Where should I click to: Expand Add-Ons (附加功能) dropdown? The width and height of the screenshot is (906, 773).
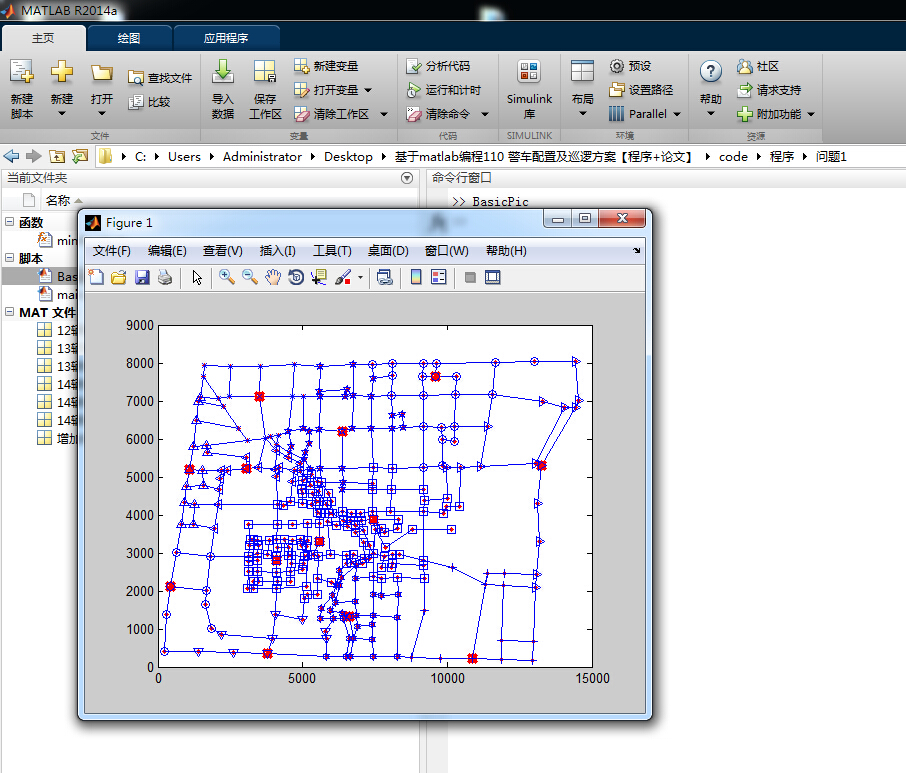(x=811, y=114)
